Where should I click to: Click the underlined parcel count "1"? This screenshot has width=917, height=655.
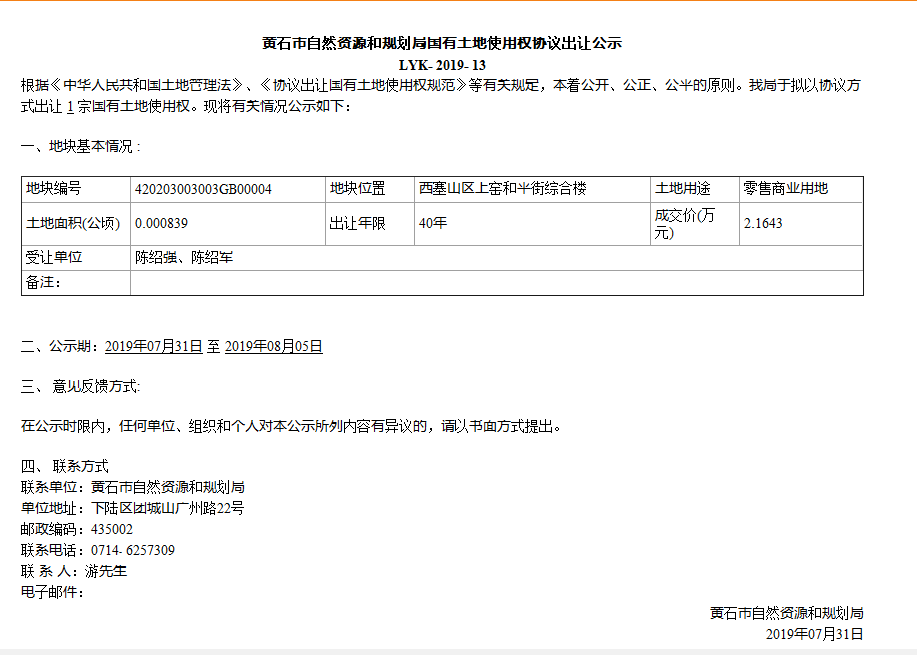pyautogui.click(x=69, y=107)
